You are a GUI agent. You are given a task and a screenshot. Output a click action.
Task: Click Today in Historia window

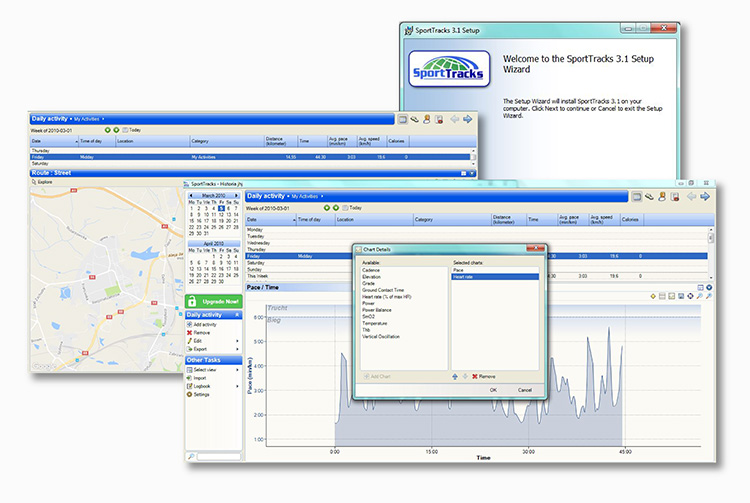point(352,208)
